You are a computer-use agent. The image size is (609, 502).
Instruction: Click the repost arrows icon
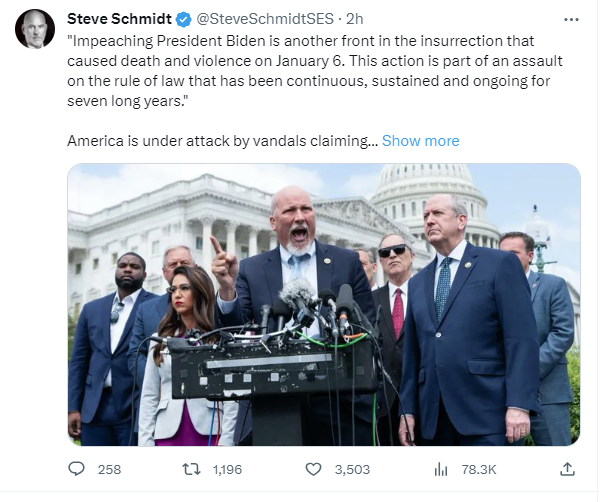click(x=191, y=468)
